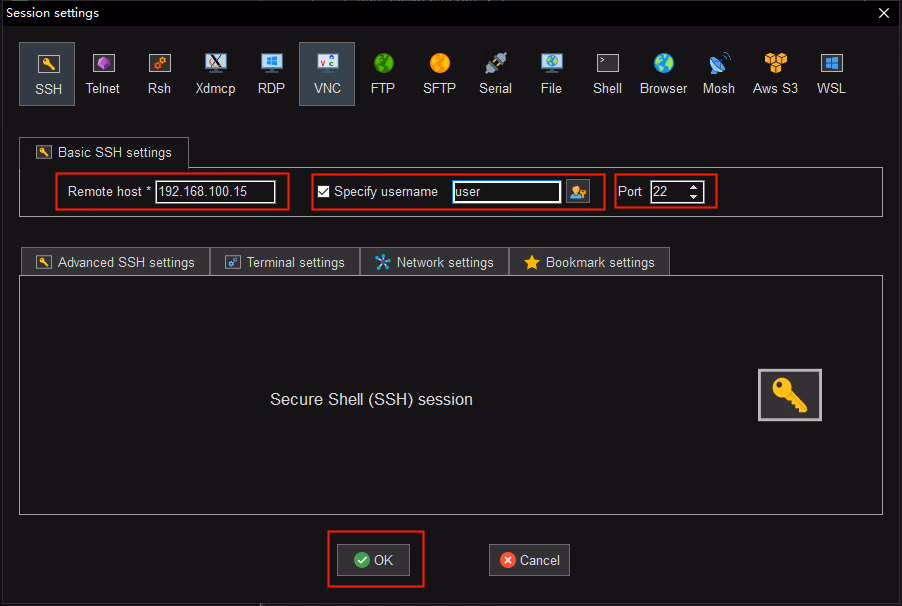Confirm the session with OK

(373, 560)
